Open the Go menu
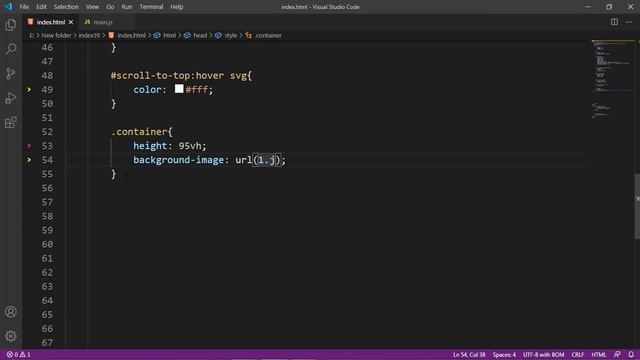 [110, 7]
